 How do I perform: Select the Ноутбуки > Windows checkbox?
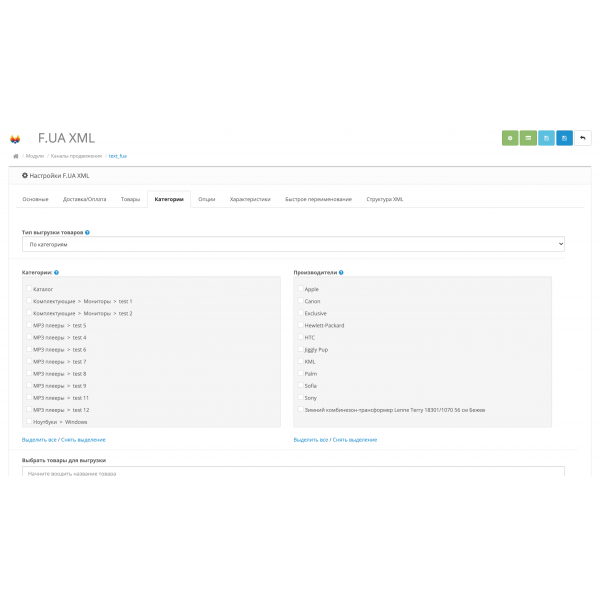29,421
